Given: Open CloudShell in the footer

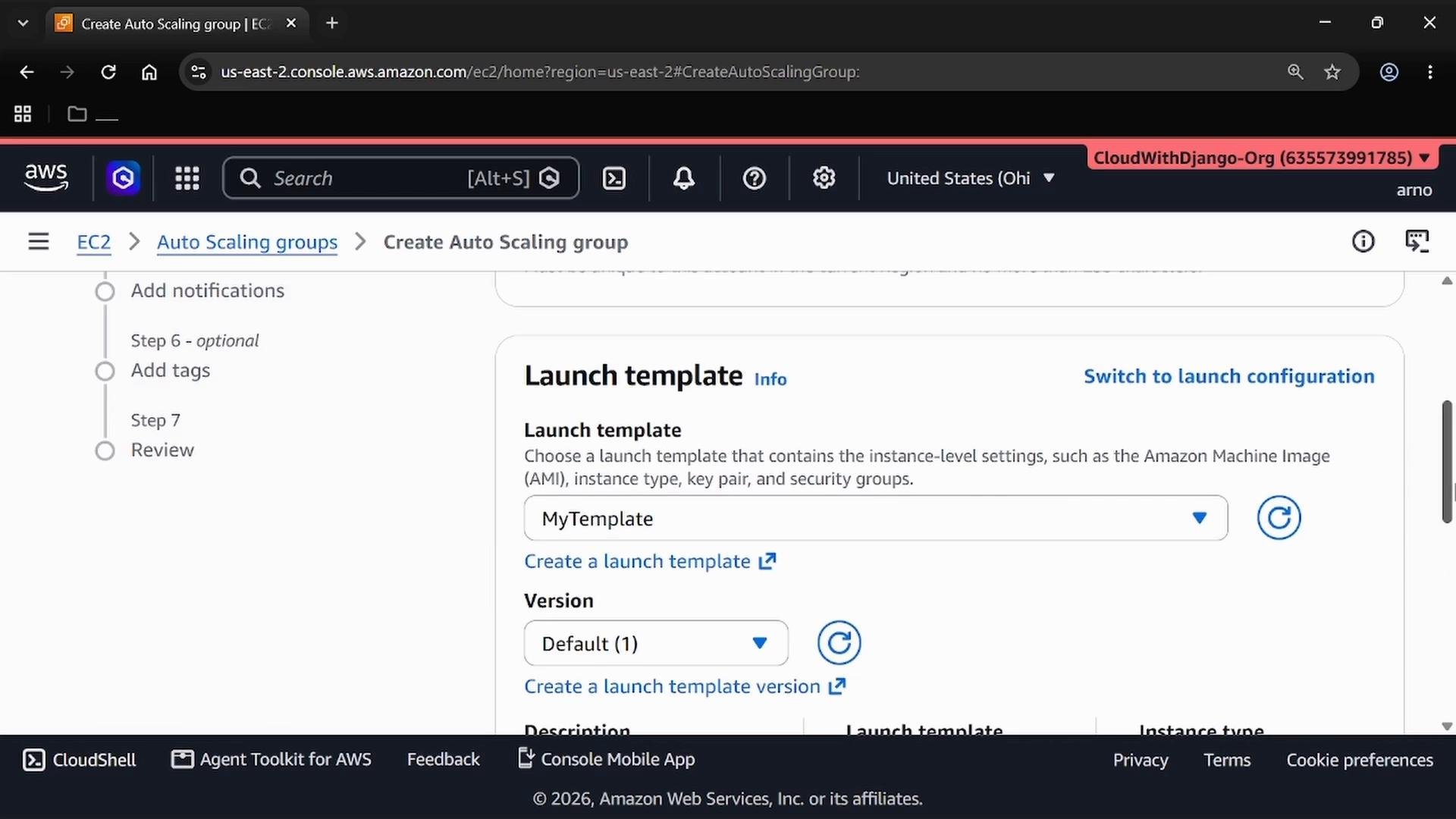Looking at the screenshot, I should tap(80, 760).
